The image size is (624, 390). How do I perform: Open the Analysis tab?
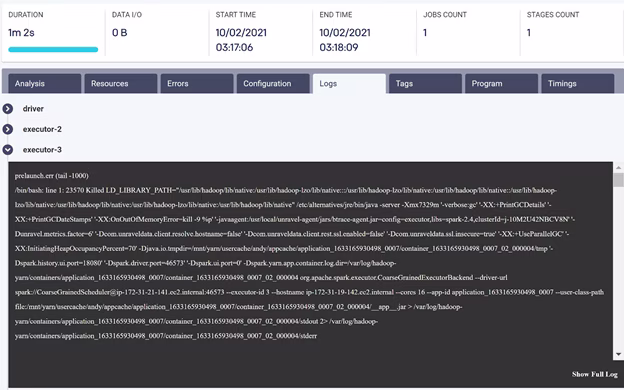45,84
